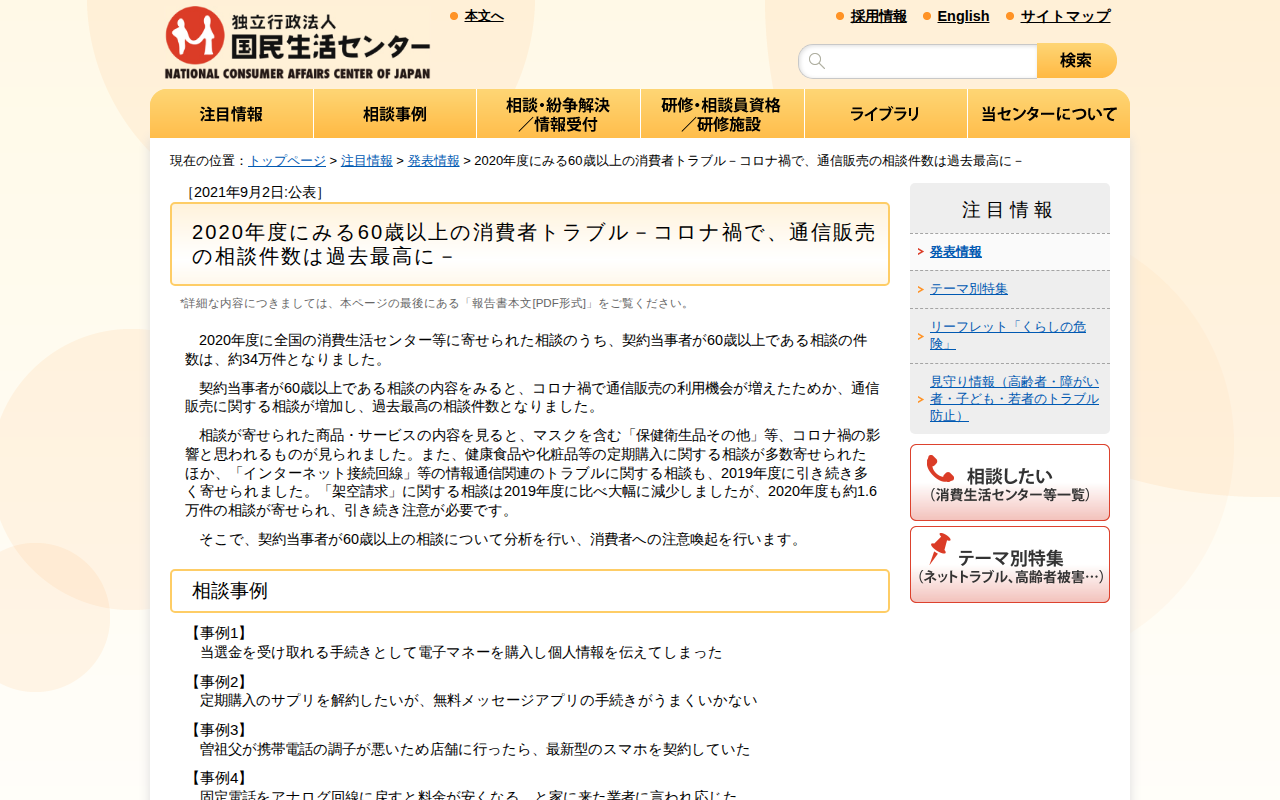1280x800 pixels.
Task: Select 当センターについて in the navigation bar
Action: tap(1048, 113)
